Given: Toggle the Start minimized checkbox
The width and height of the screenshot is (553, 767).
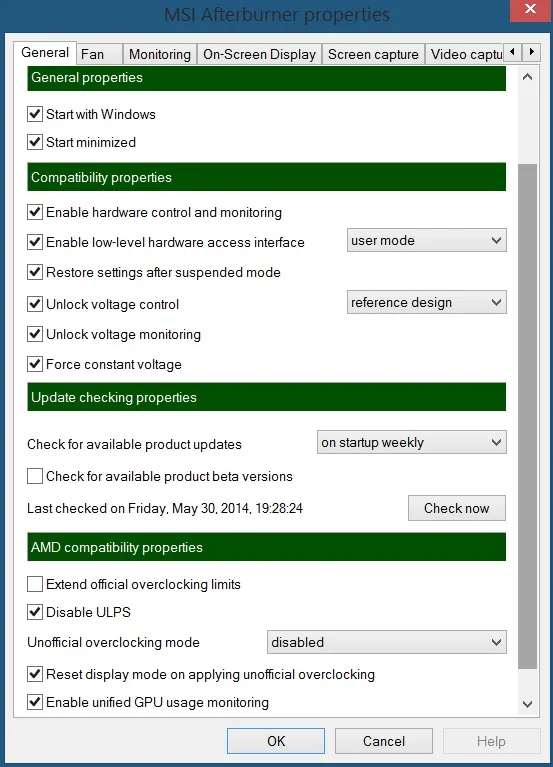Looking at the screenshot, I should 35,142.
